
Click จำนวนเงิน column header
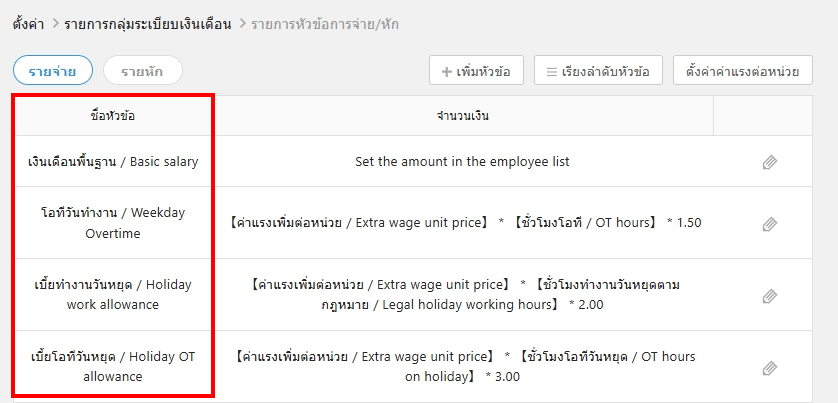[462, 116]
